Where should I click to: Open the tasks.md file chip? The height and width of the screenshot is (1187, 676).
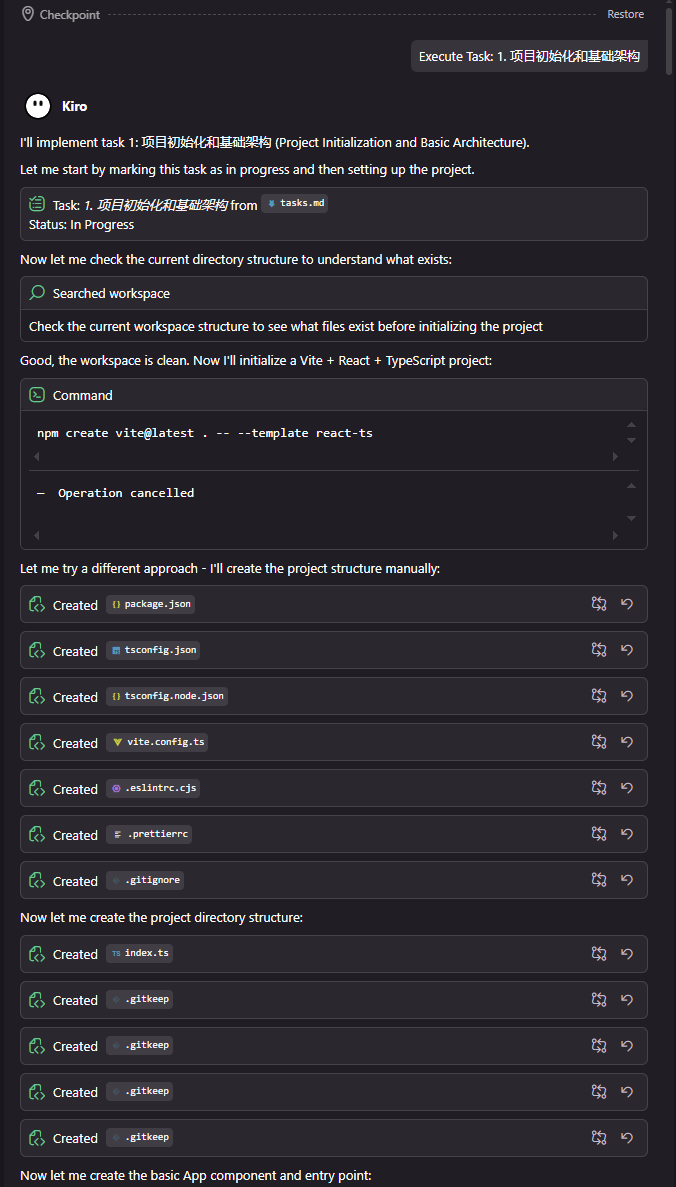point(295,204)
